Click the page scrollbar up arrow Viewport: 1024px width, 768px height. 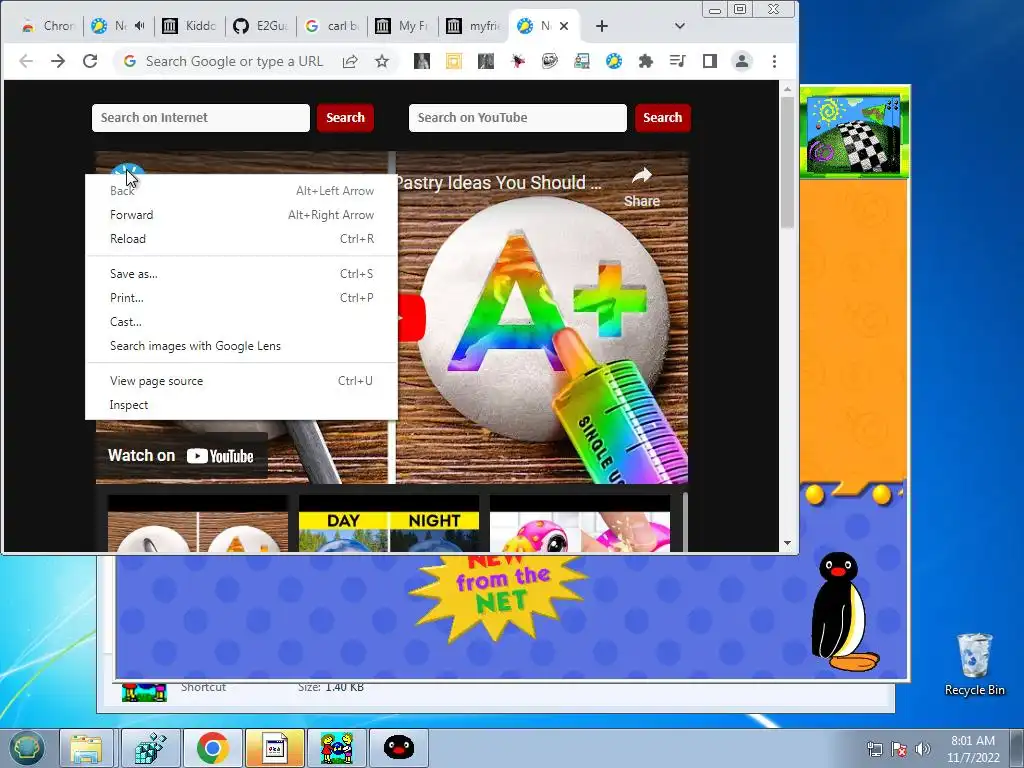point(788,89)
